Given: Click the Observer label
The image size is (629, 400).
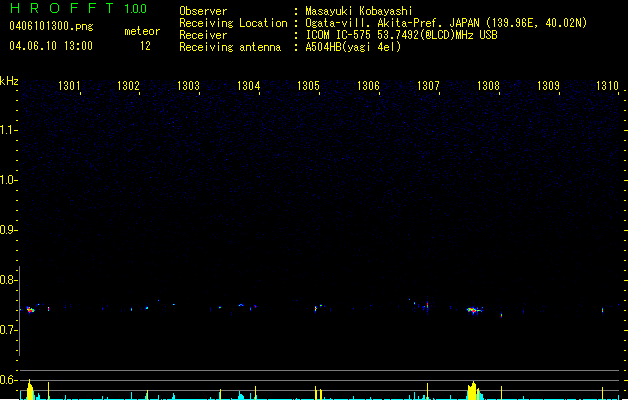Looking at the screenshot, I should [203, 11].
